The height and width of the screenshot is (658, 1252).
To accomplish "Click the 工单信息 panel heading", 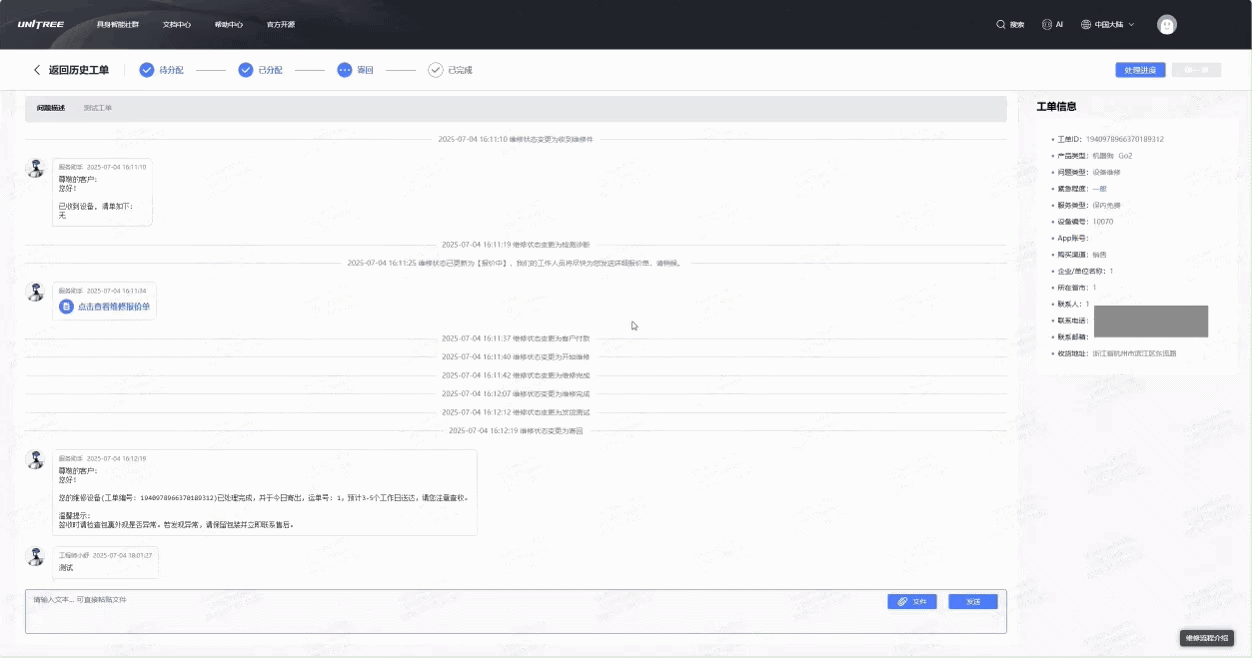I will [x=1057, y=106].
